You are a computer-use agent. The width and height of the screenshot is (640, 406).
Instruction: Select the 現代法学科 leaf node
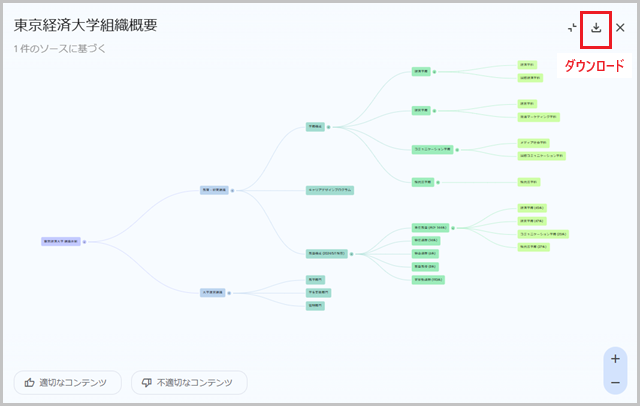tap(529, 182)
